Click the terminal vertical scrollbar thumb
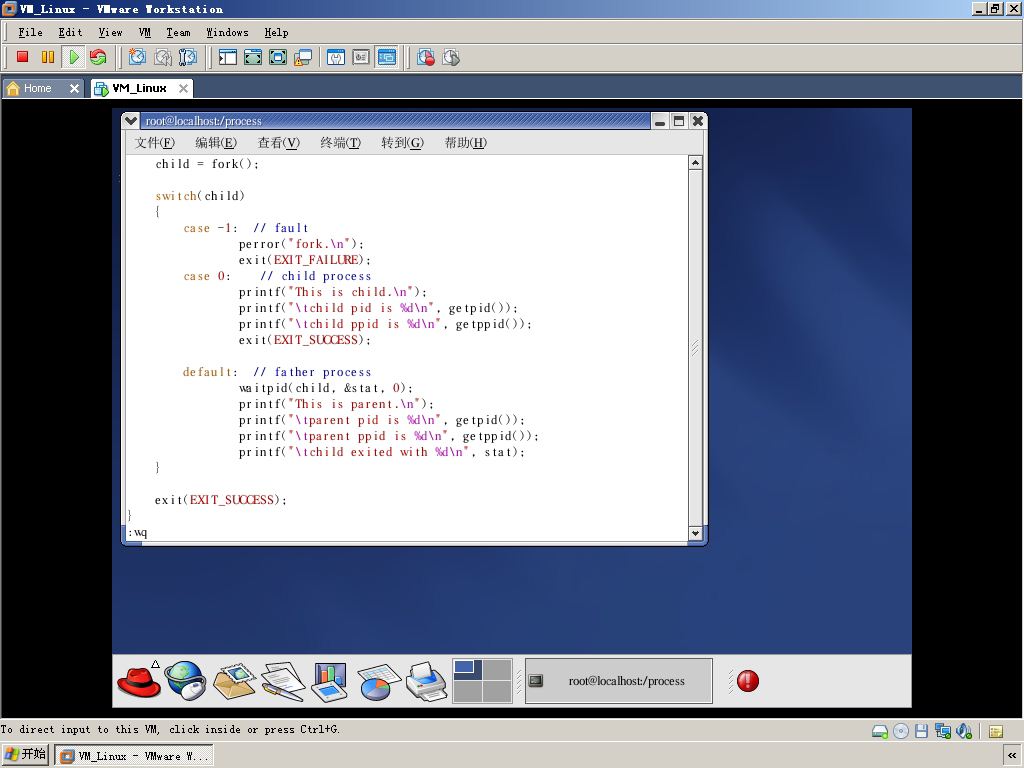Viewport: 1024px width, 768px height. click(x=696, y=348)
